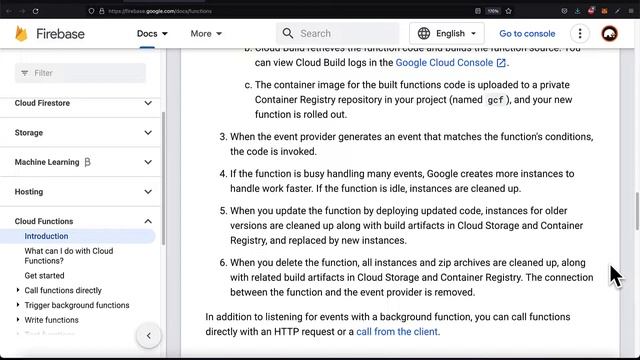Click the gcf code label
The height and width of the screenshot is (360, 640).
point(496,100)
